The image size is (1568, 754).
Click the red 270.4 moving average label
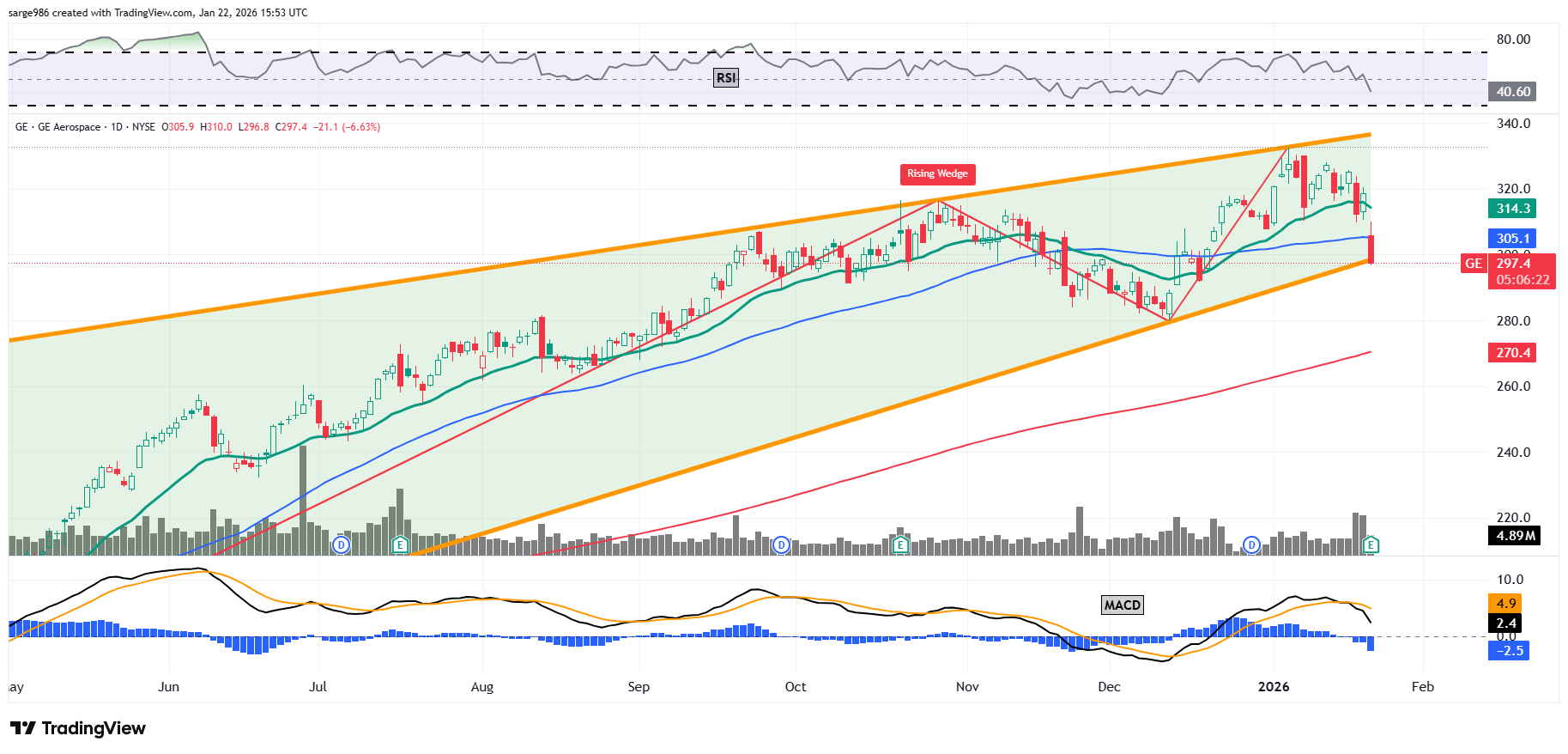1512,353
